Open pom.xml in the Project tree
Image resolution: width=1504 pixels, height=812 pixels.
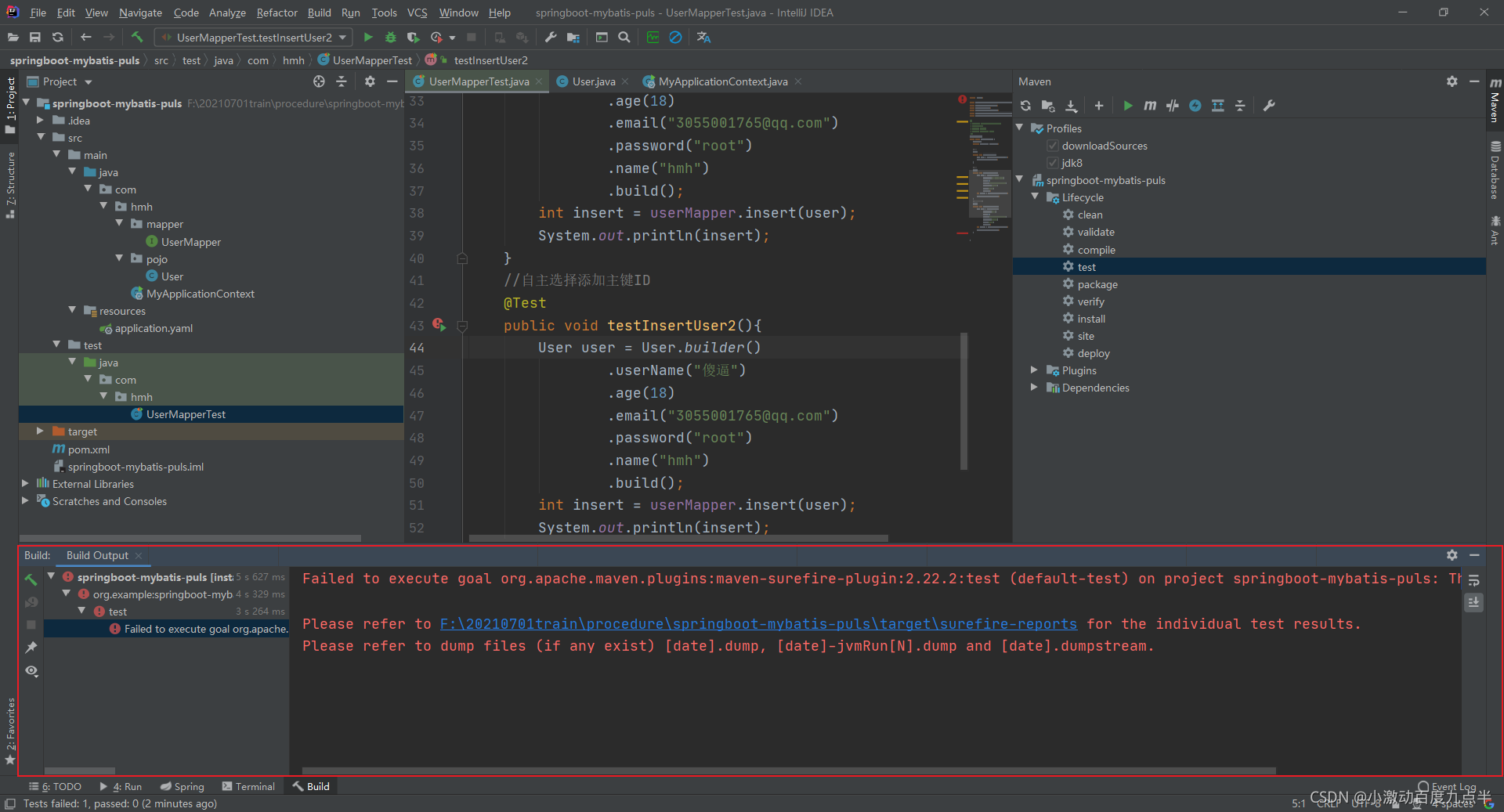coord(89,449)
